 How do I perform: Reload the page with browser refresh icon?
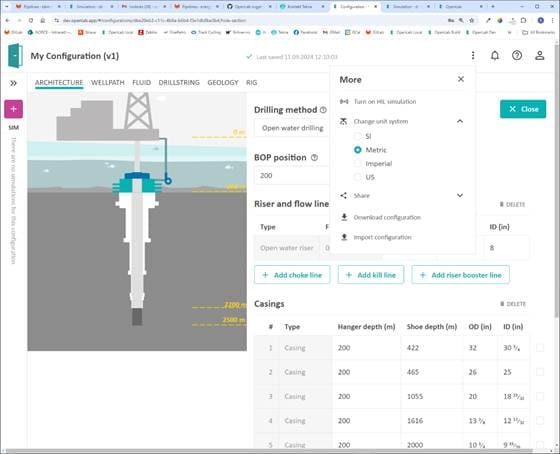pos(31,21)
